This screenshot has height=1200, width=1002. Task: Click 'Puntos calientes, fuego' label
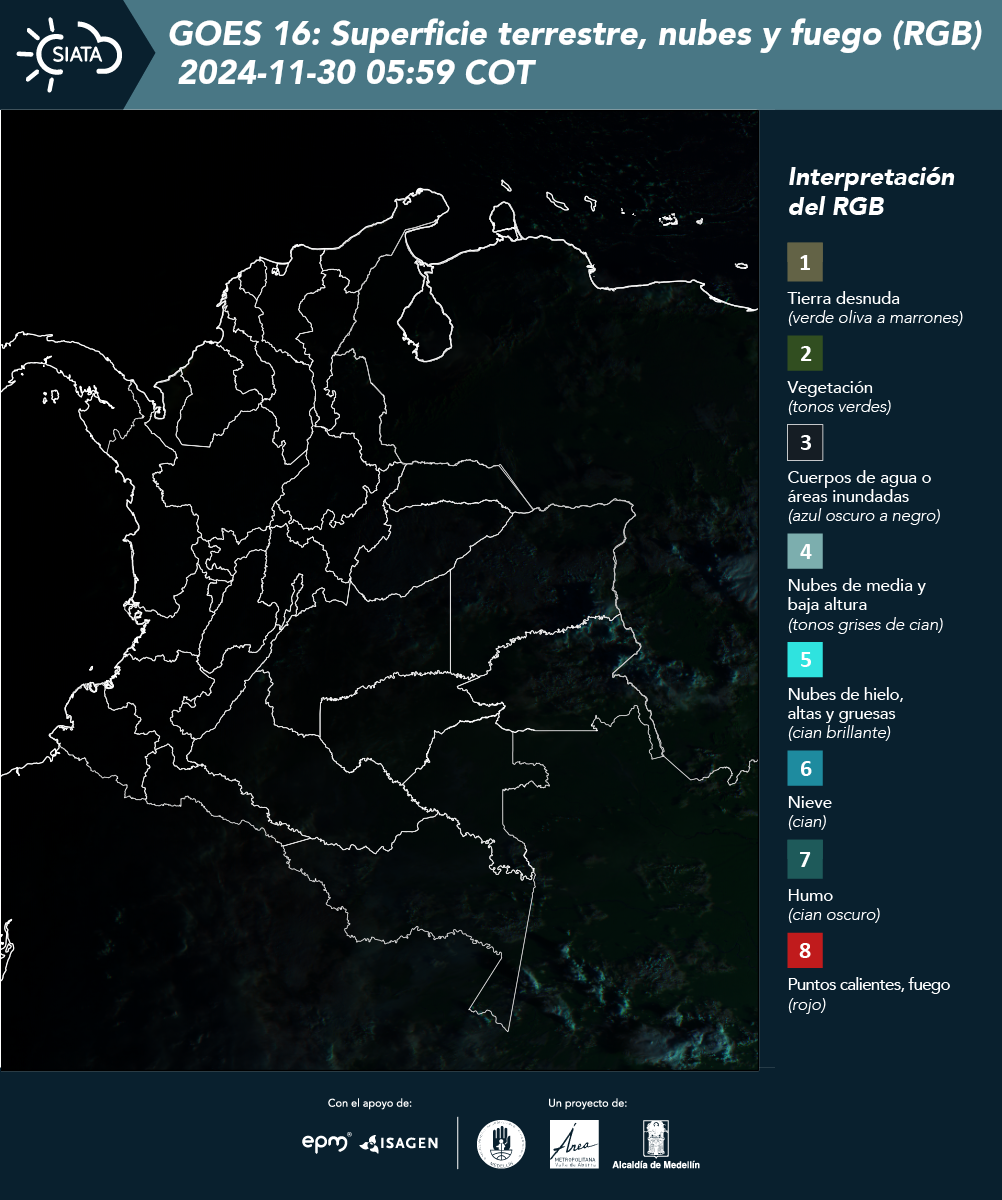click(869, 985)
